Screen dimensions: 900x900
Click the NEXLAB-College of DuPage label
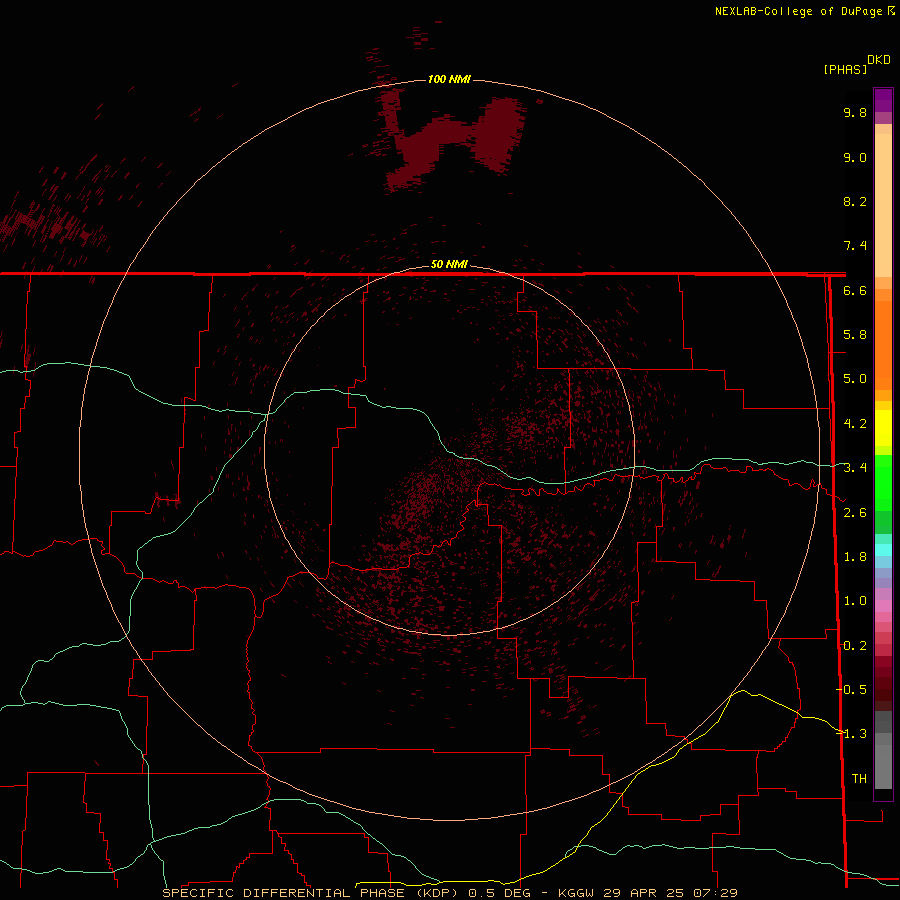798,11
